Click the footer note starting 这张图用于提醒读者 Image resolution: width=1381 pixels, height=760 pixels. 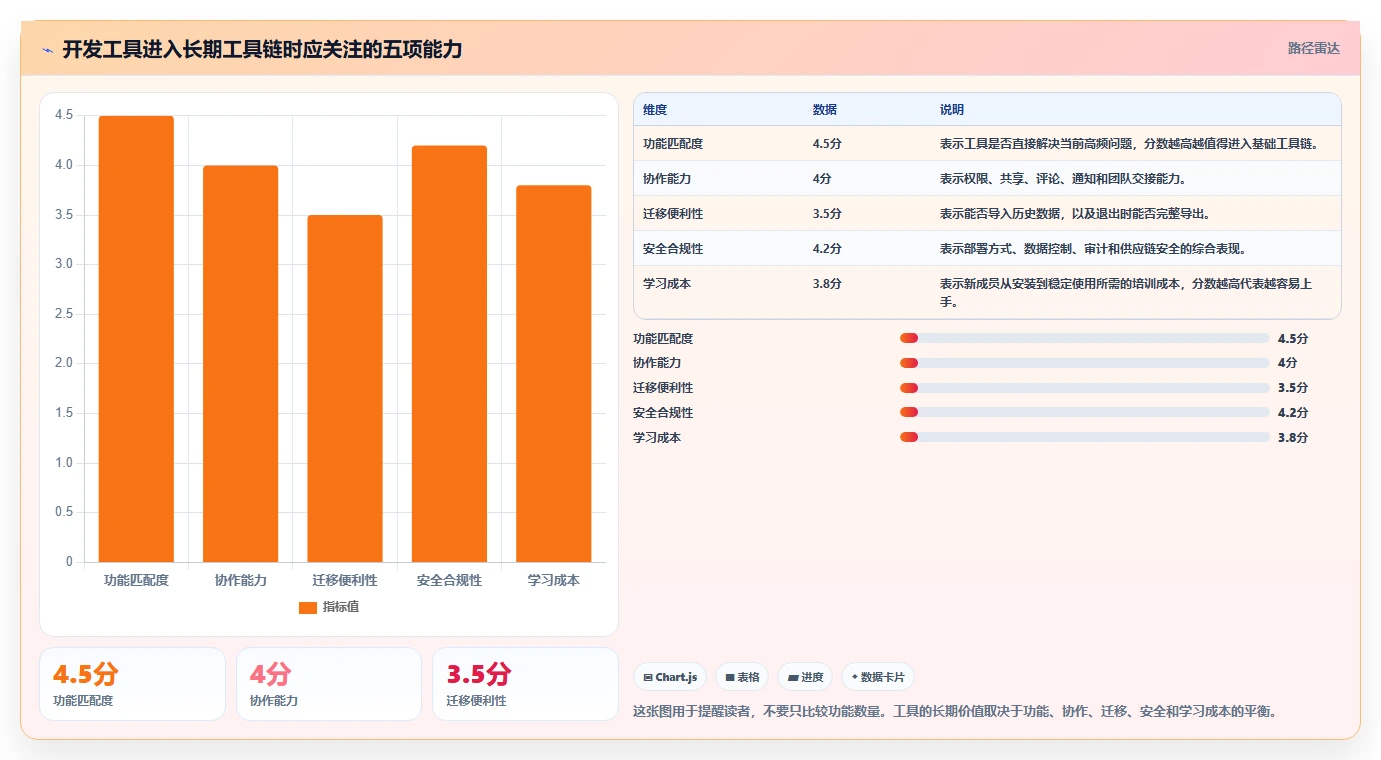[956, 712]
